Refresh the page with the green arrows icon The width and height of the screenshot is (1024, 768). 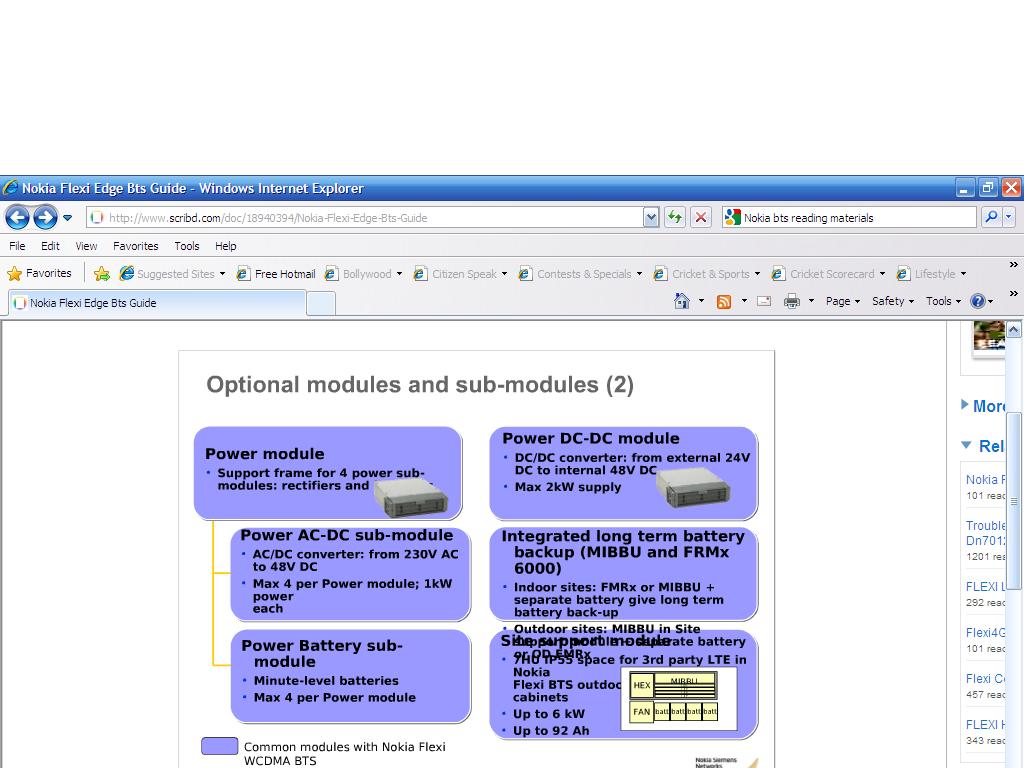pos(675,217)
